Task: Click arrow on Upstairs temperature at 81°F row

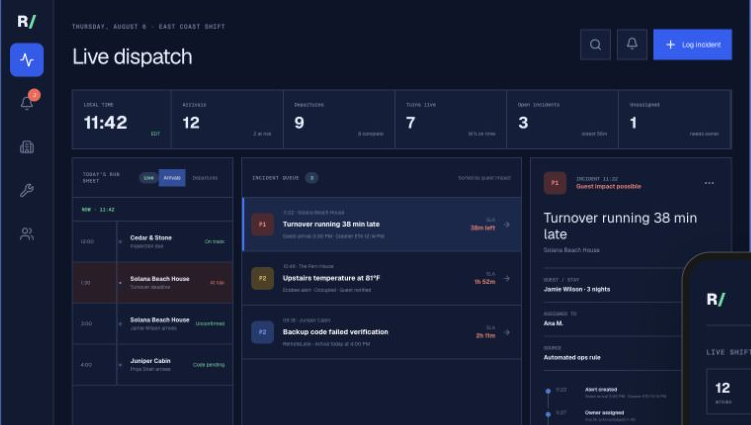Action: pos(507,278)
